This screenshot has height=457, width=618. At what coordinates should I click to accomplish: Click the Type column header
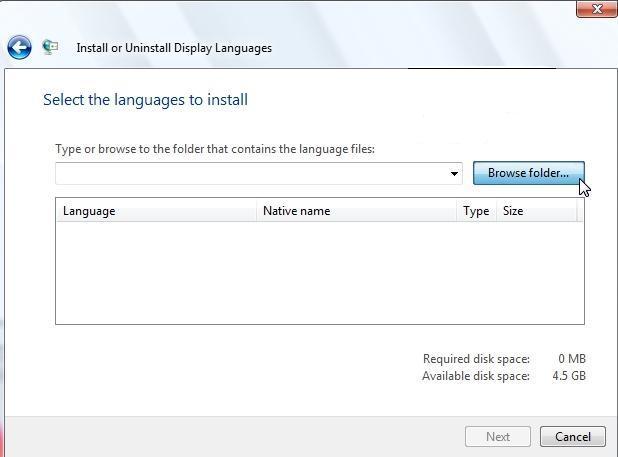tap(476, 211)
